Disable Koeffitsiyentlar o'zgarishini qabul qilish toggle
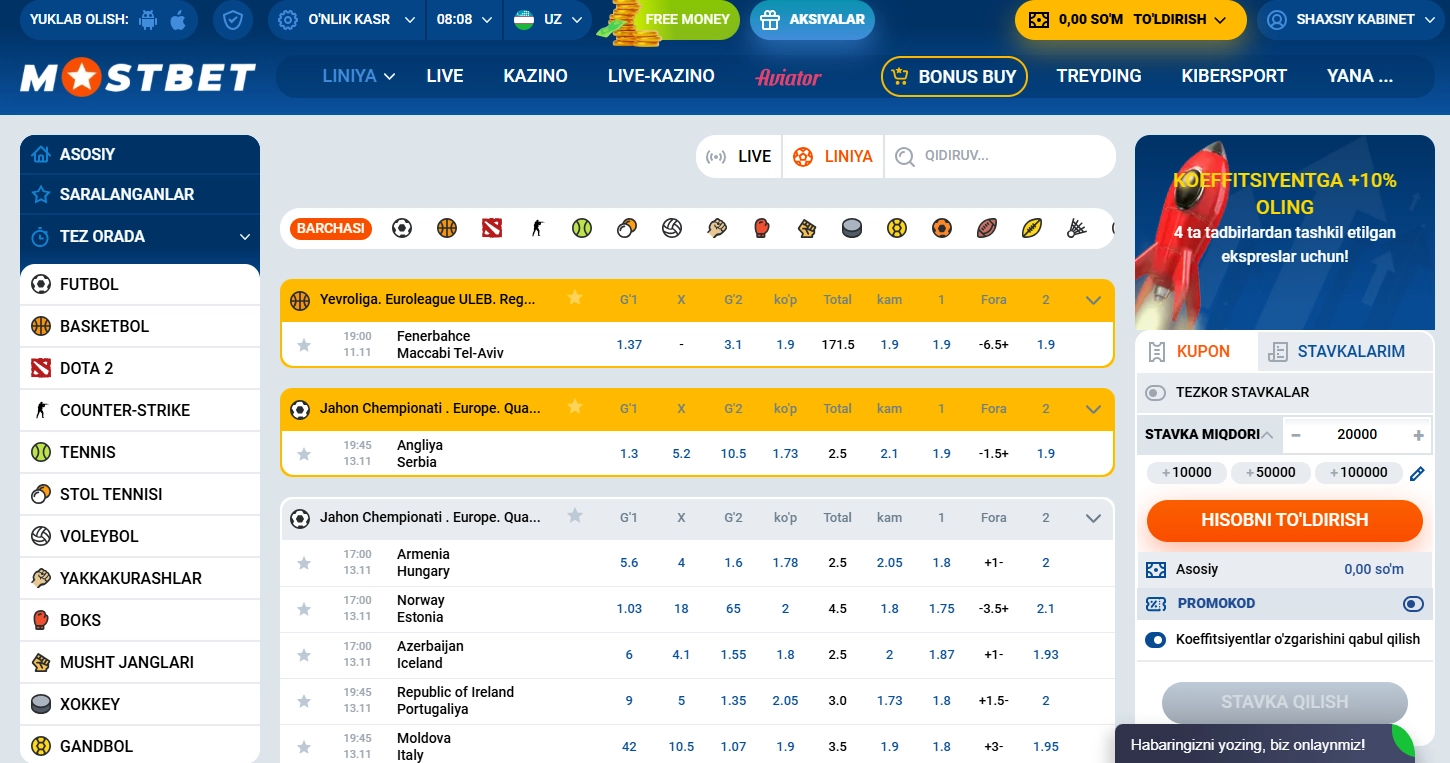 (x=1156, y=640)
